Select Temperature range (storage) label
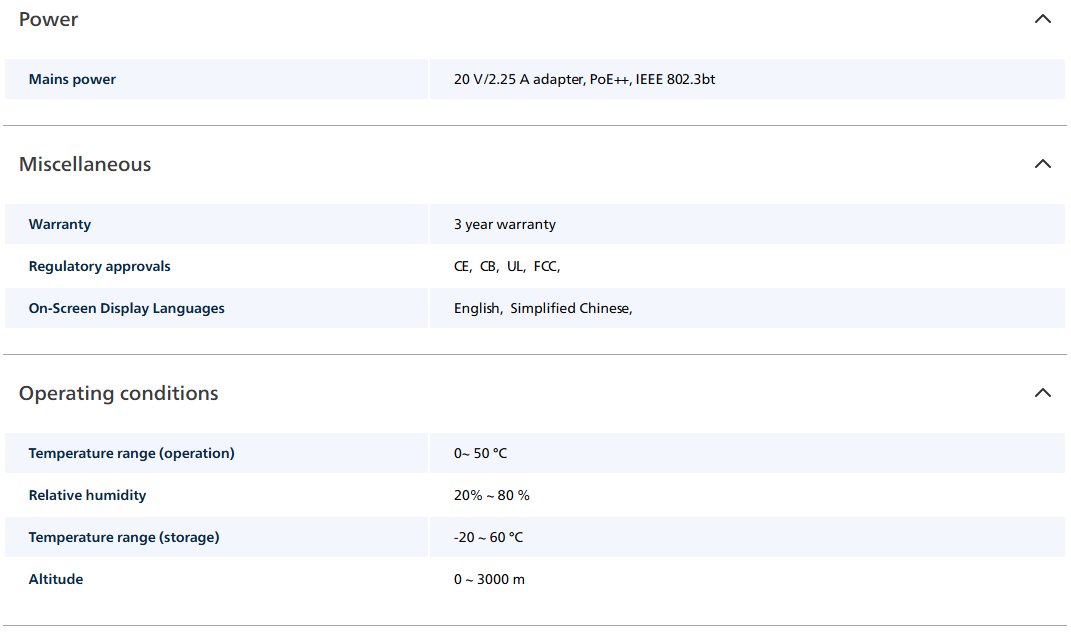1071x636 pixels. [124, 538]
